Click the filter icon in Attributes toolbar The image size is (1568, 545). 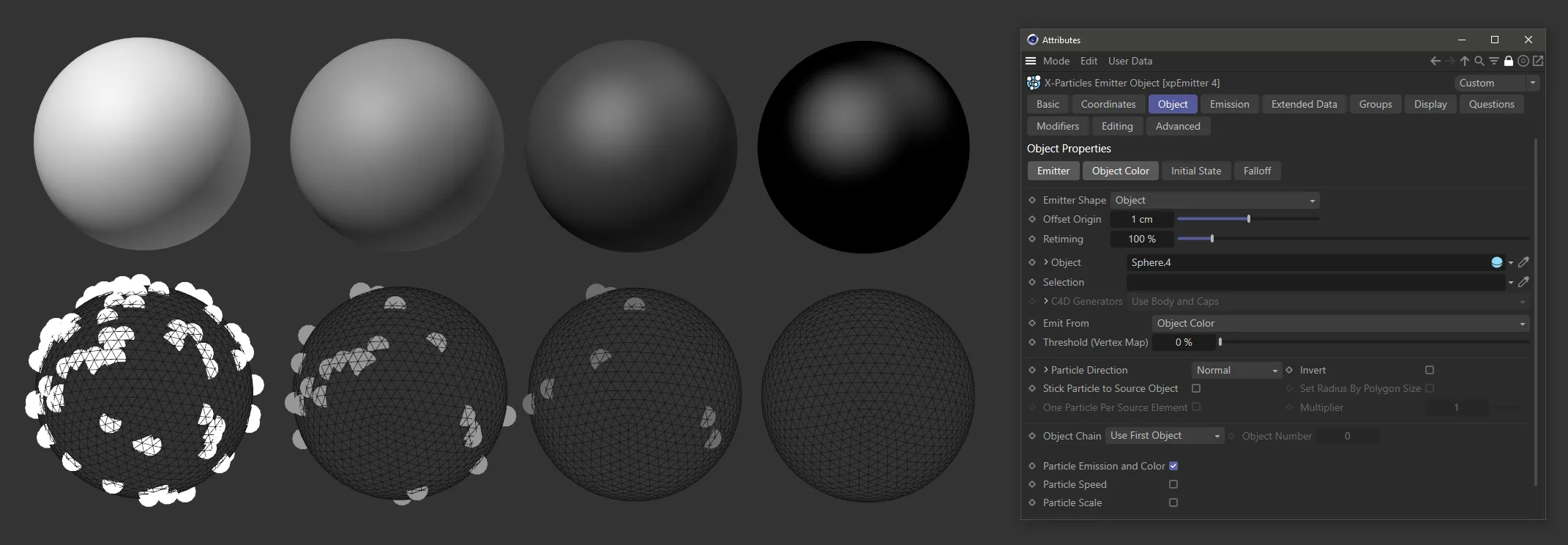click(1494, 61)
